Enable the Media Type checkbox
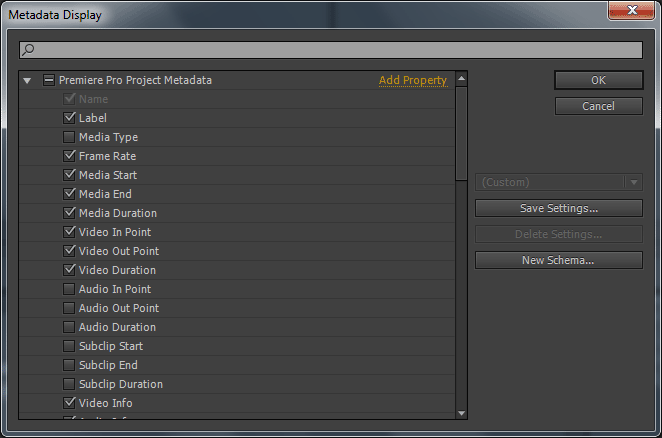Image resolution: width=662 pixels, height=438 pixels. (x=69, y=137)
